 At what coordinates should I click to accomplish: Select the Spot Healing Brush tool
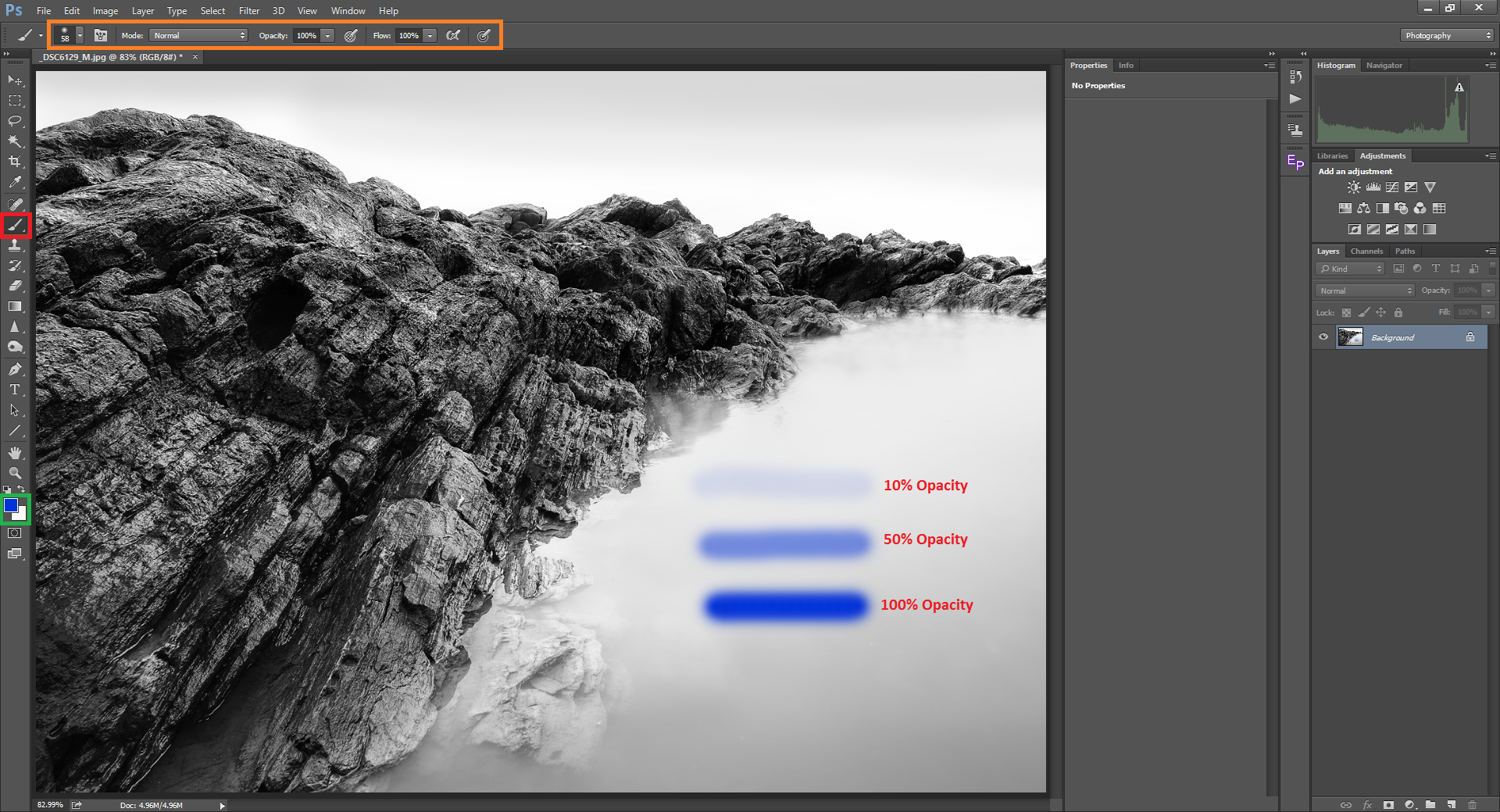[15, 205]
